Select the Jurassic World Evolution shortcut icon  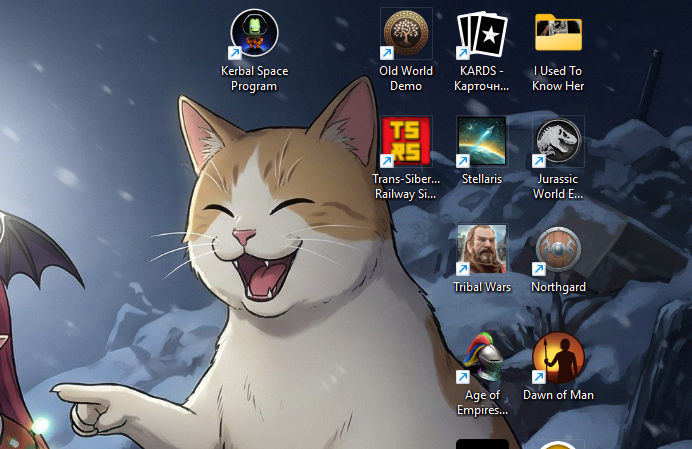click(x=558, y=141)
